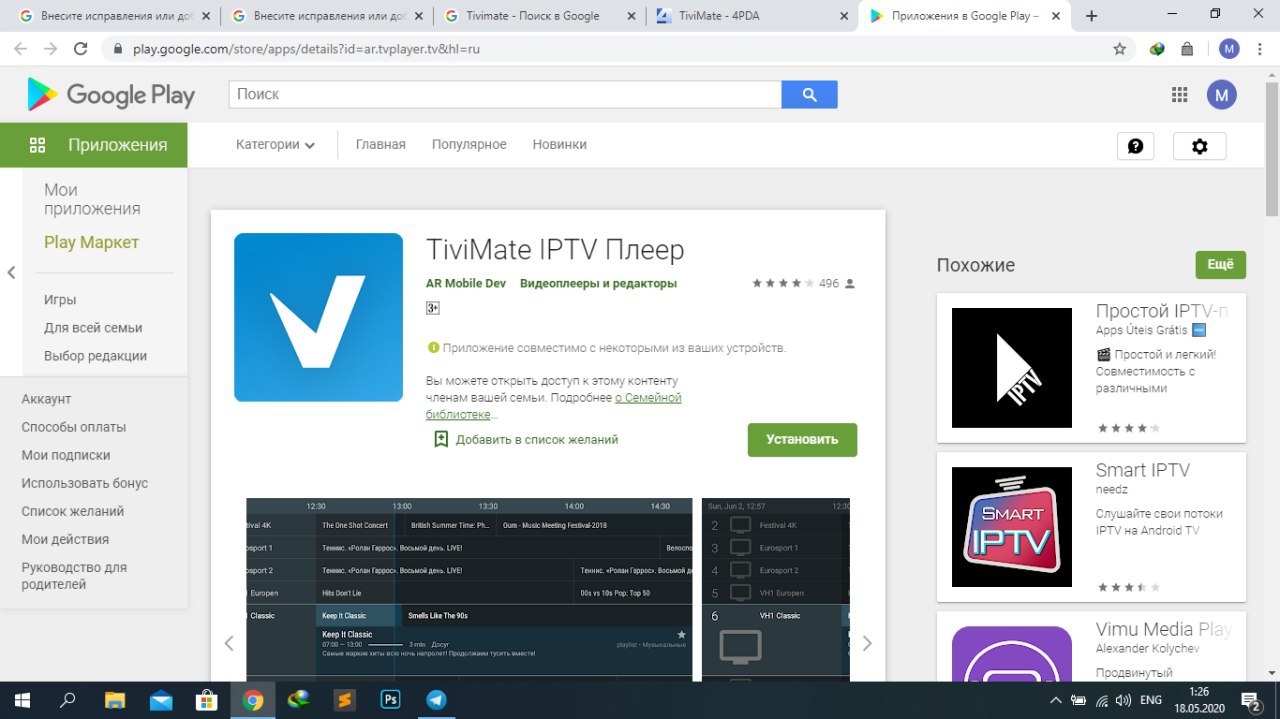Image resolution: width=1280 pixels, height=719 pixels.
Task: Open File Explorer from taskbar
Action: click(115, 700)
